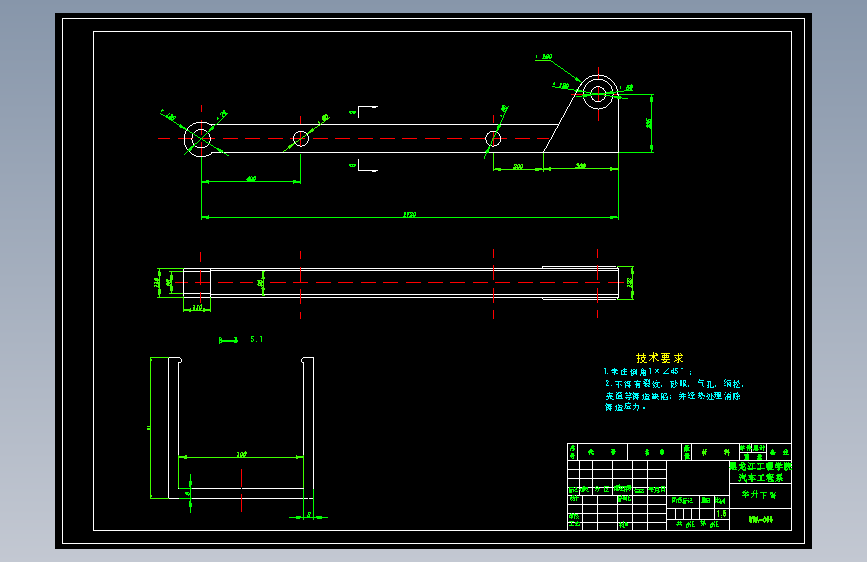Click the 汽车工程系 text in title block
This screenshot has width=867, height=562.
(761, 477)
